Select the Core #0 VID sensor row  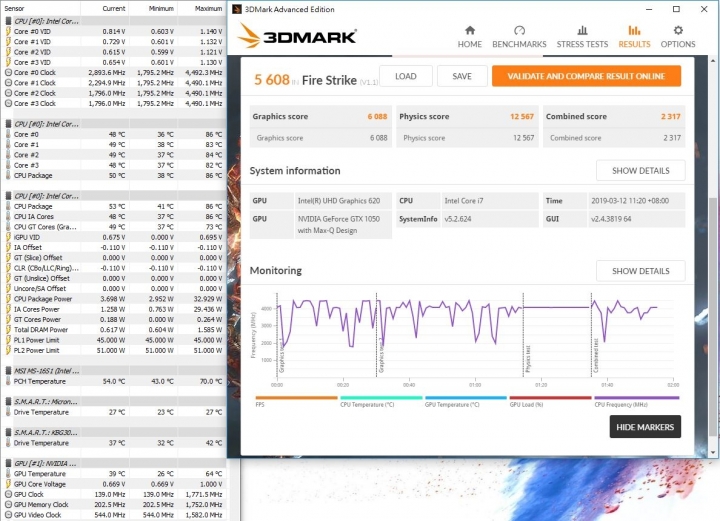point(113,31)
